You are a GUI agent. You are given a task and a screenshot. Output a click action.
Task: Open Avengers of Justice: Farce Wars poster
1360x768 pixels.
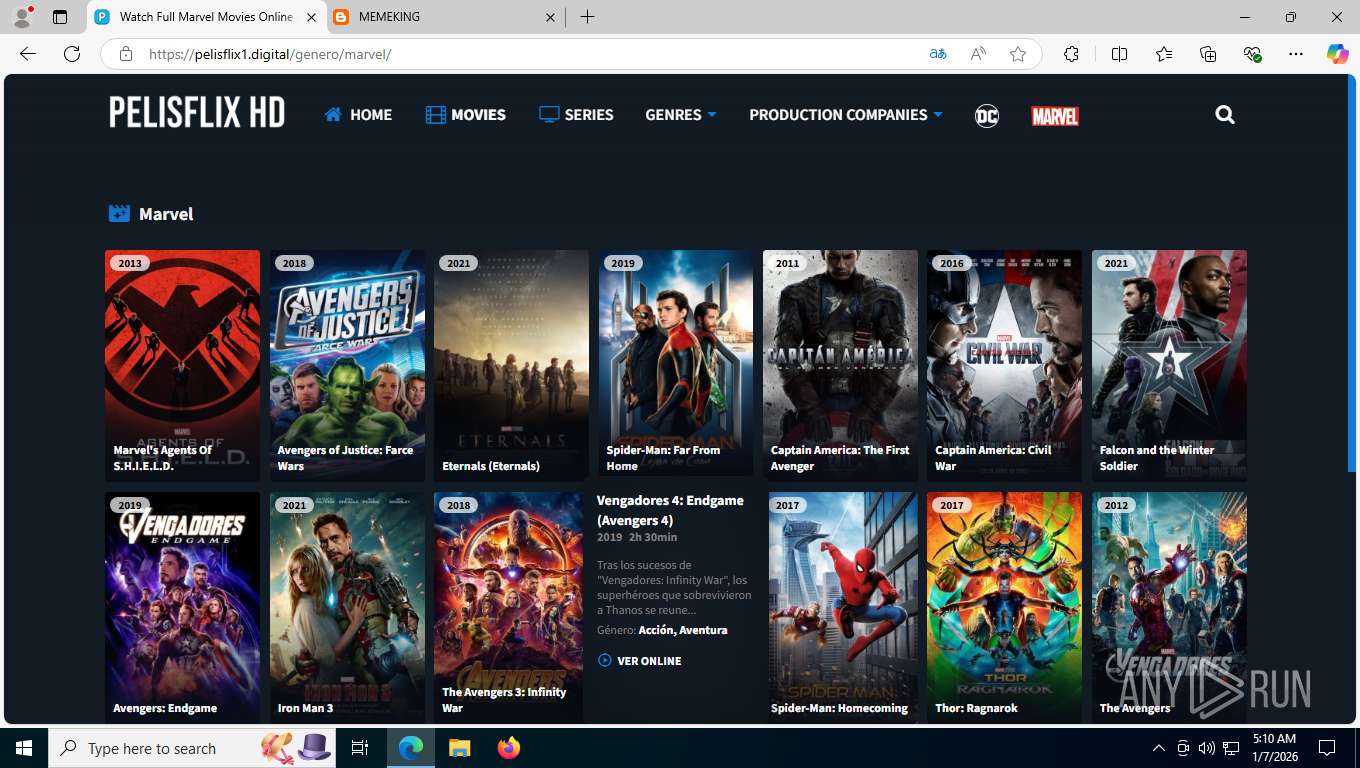(347, 365)
